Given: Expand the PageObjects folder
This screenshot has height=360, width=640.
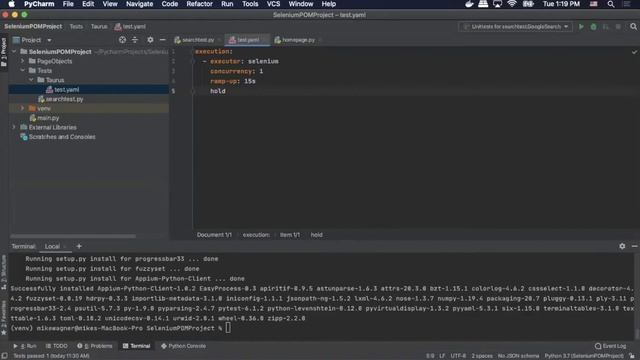Looking at the screenshot, I should click(23, 61).
